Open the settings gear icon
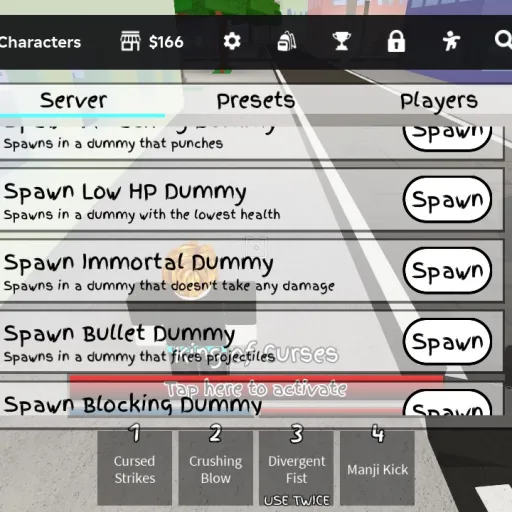512x512 pixels. click(232, 42)
